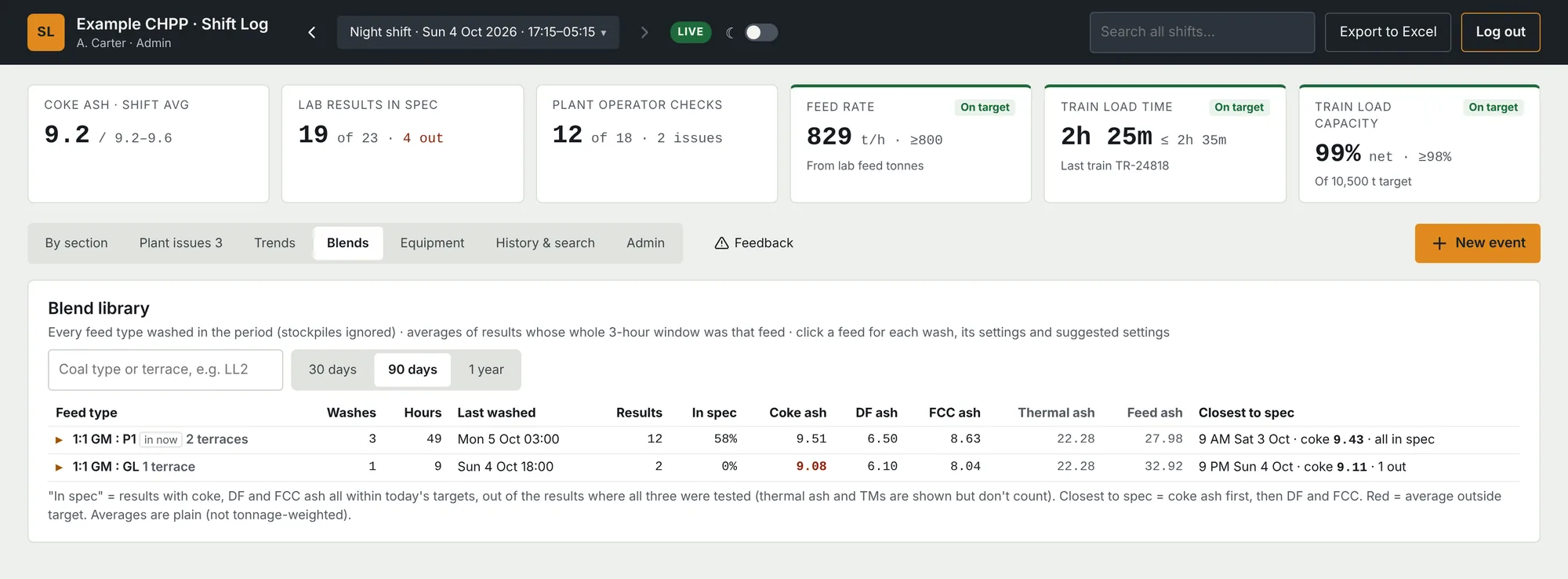Click the Thermal ash column header

(1056, 413)
